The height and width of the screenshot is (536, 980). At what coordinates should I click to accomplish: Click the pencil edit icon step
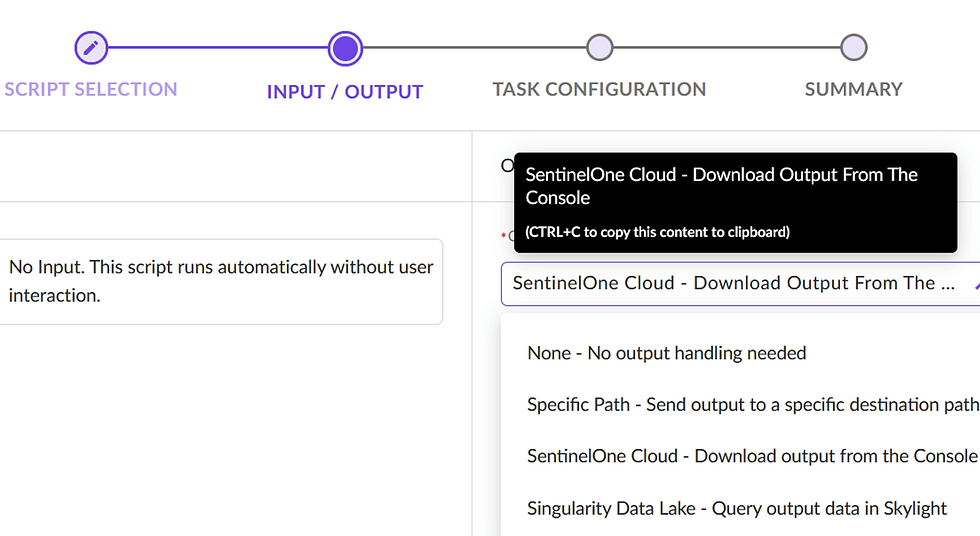click(x=91, y=47)
